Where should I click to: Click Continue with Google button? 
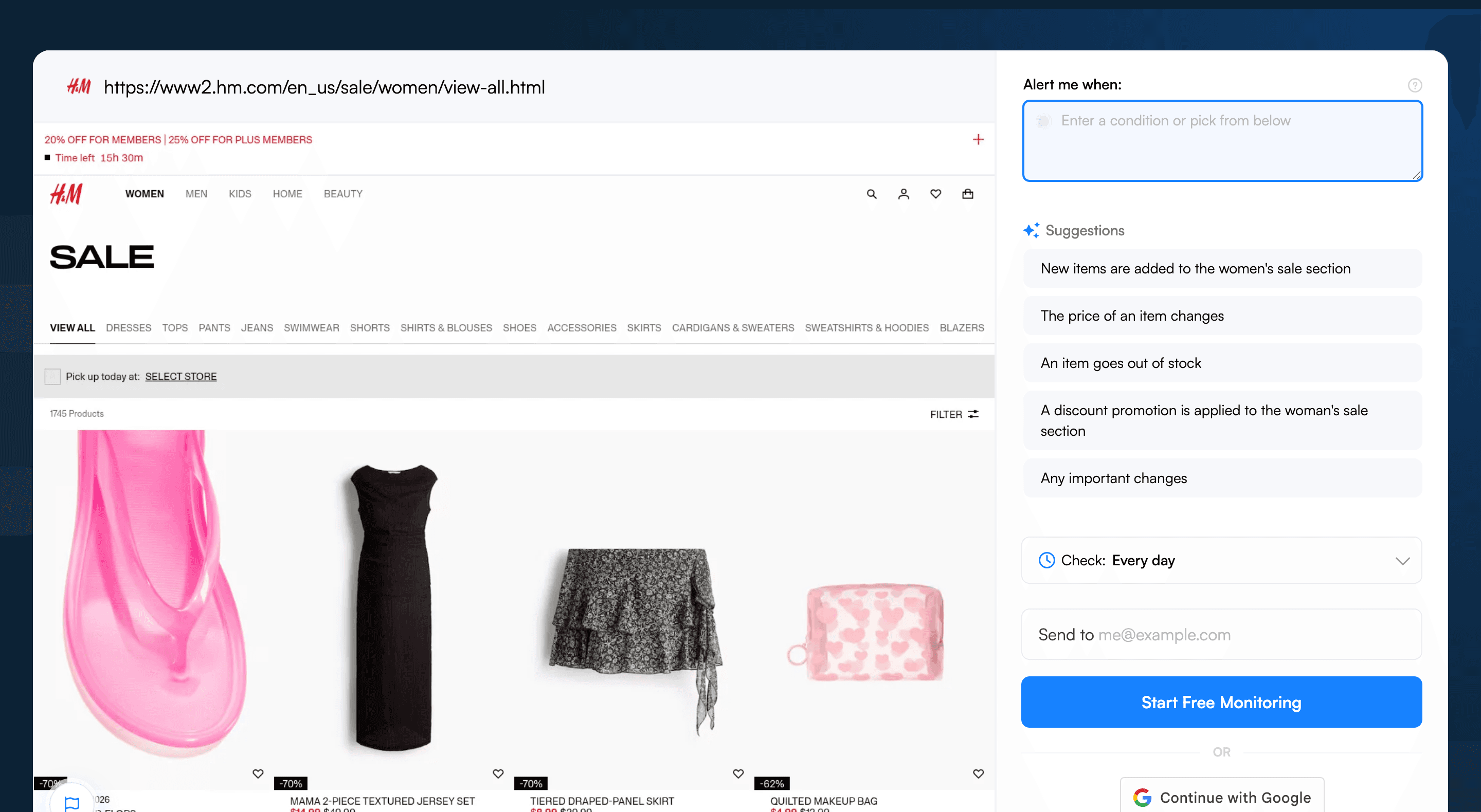1222,797
